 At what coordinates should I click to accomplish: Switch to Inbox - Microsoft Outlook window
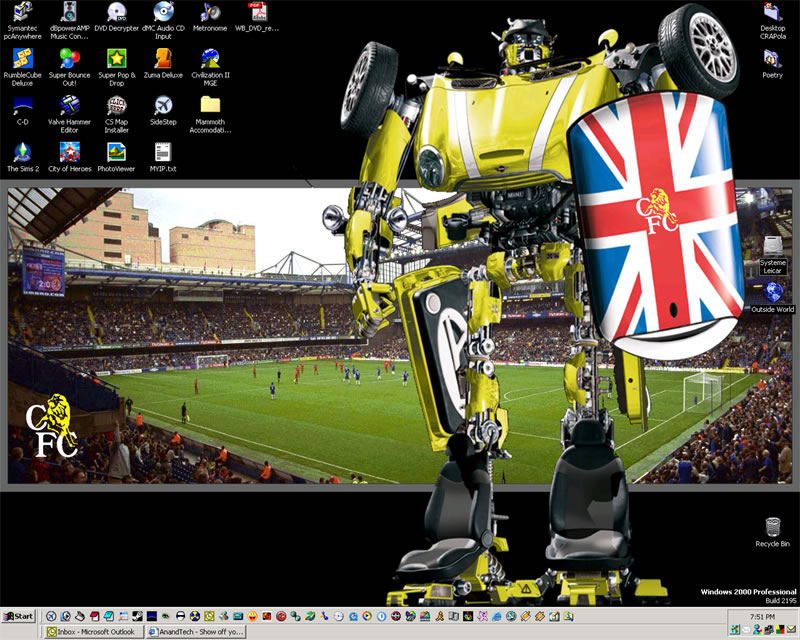(x=94, y=632)
